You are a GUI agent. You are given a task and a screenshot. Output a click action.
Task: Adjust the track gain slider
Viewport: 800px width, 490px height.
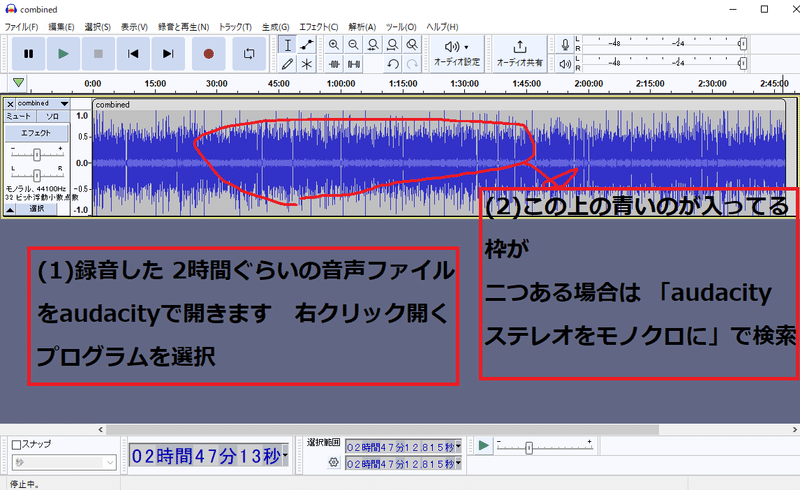[x=37, y=154]
